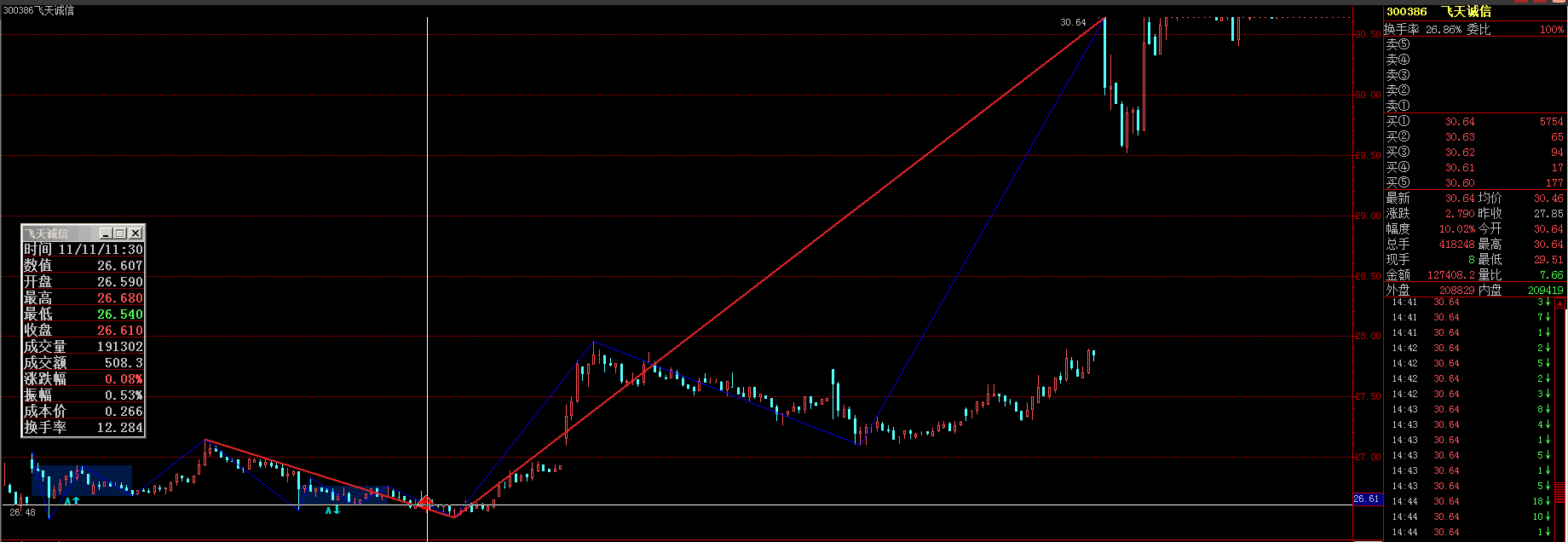Screen dimensions: 1568x542
Task: Click the 26.48 low label on chart
Action: pos(22,512)
